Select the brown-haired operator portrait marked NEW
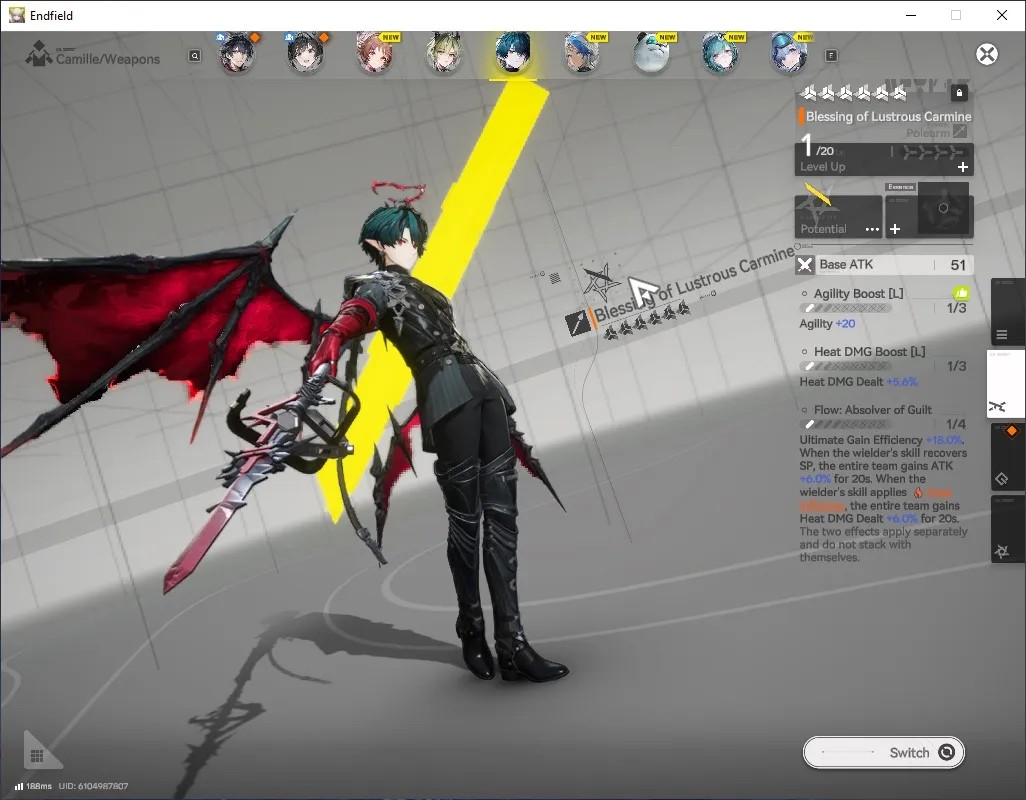Image resolution: width=1026 pixels, height=800 pixels. 374,53
